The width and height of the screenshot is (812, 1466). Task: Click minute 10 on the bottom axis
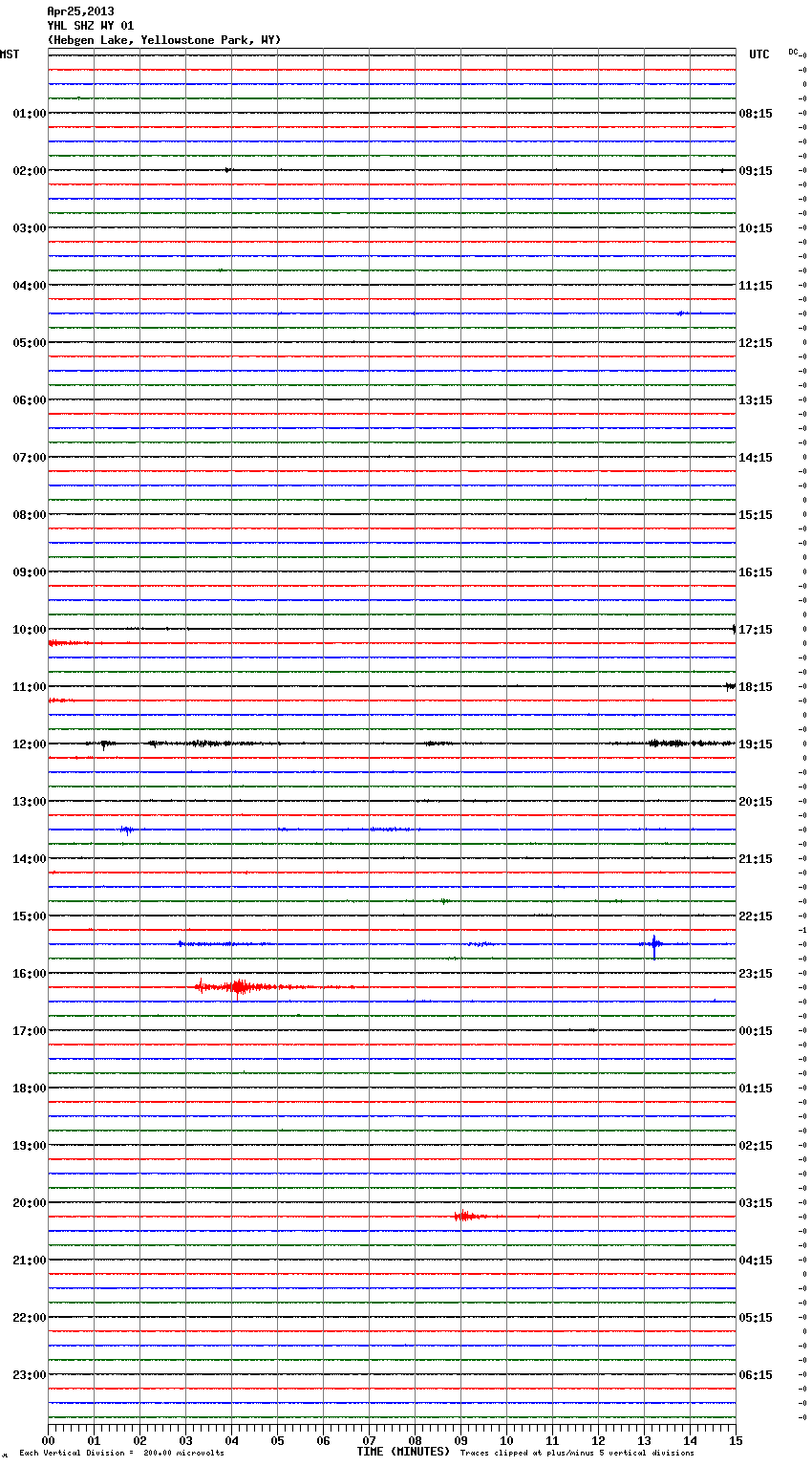tap(506, 1440)
